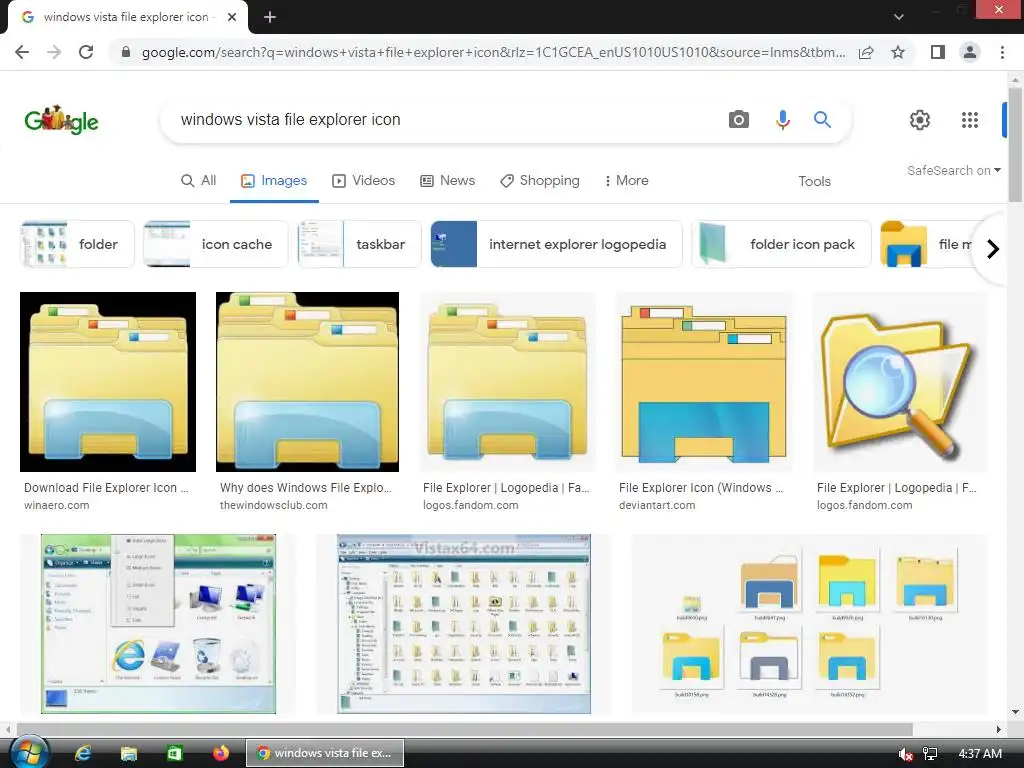Image resolution: width=1024 pixels, height=768 pixels.
Task: Launch Firefox from the taskbar
Action: [x=221, y=754]
